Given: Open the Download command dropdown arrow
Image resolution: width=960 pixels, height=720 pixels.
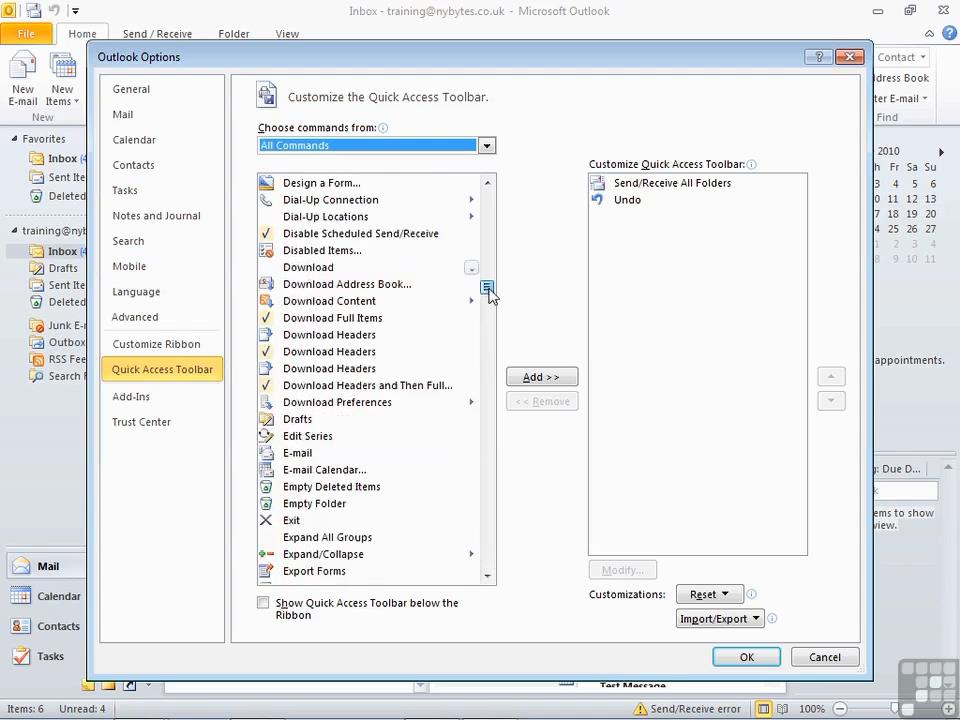Looking at the screenshot, I should [x=471, y=268].
